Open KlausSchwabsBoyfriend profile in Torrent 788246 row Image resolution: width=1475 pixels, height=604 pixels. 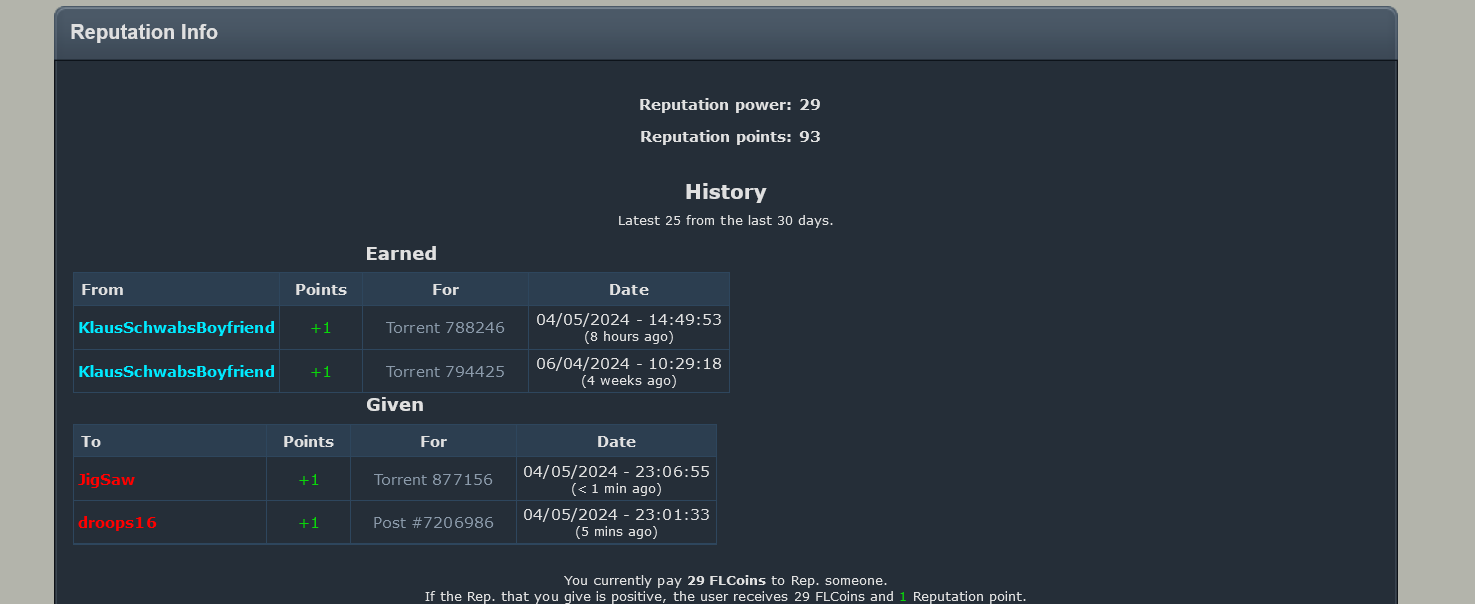point(176,328)
